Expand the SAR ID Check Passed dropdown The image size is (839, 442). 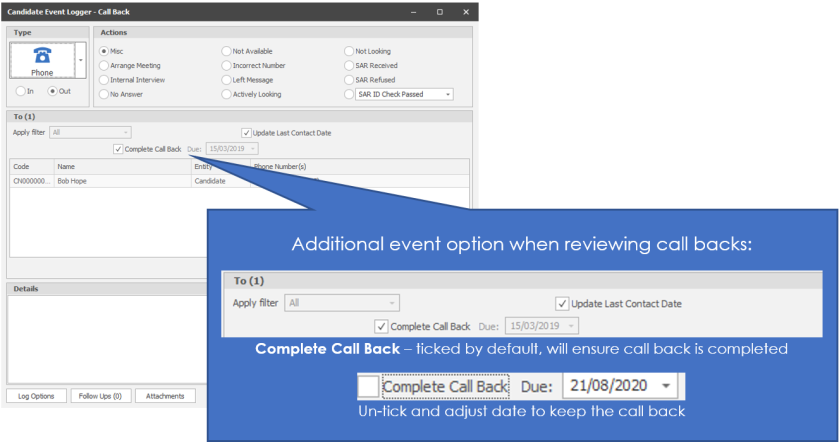(x=447, y=94)
